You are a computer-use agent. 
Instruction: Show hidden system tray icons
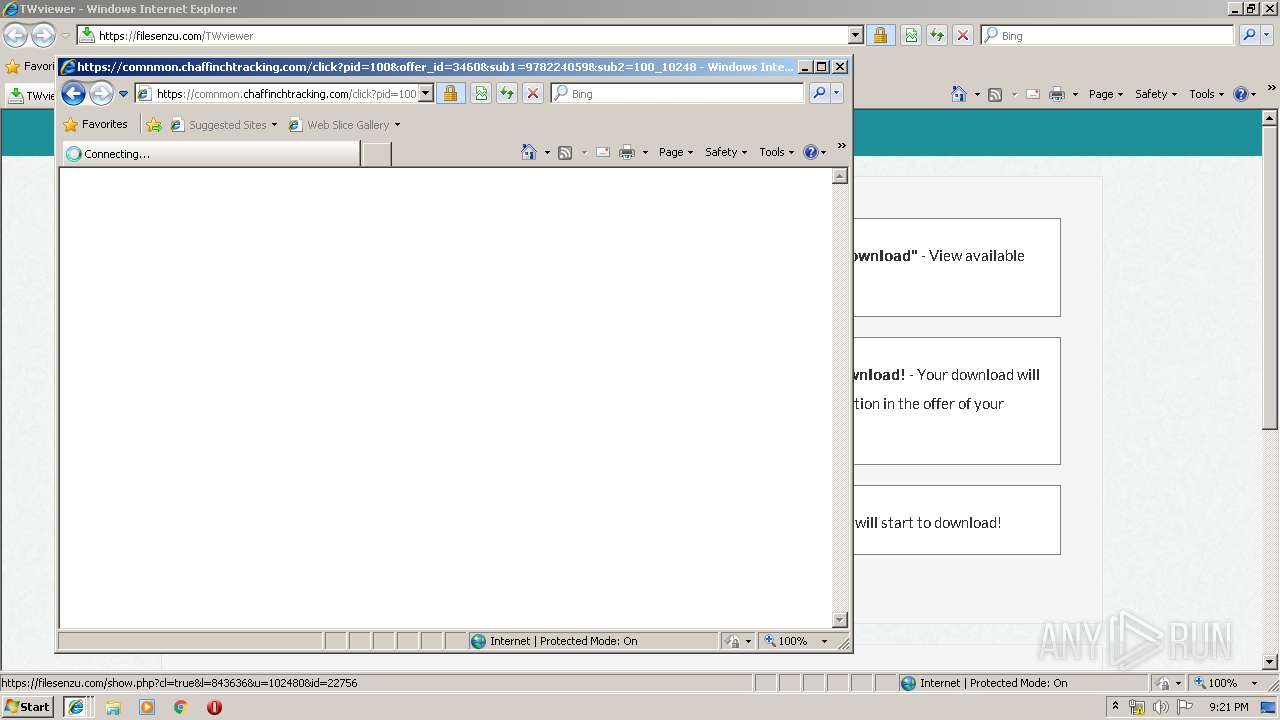(1116, 706)
